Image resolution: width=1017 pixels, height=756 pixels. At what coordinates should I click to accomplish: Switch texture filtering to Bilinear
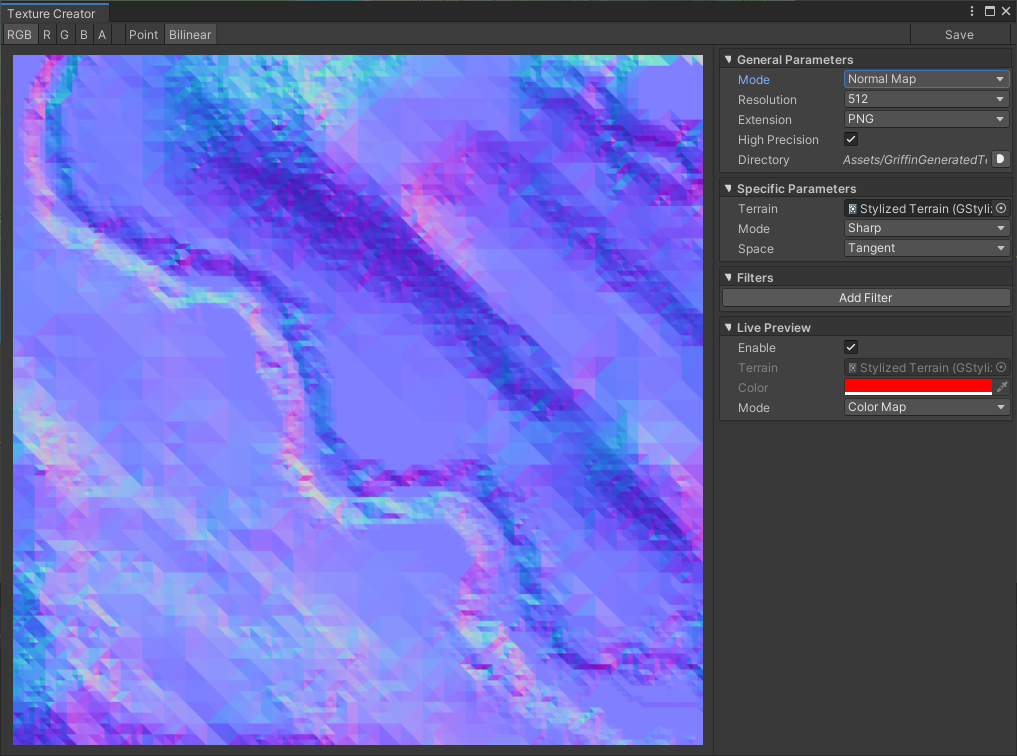point(190,34)
